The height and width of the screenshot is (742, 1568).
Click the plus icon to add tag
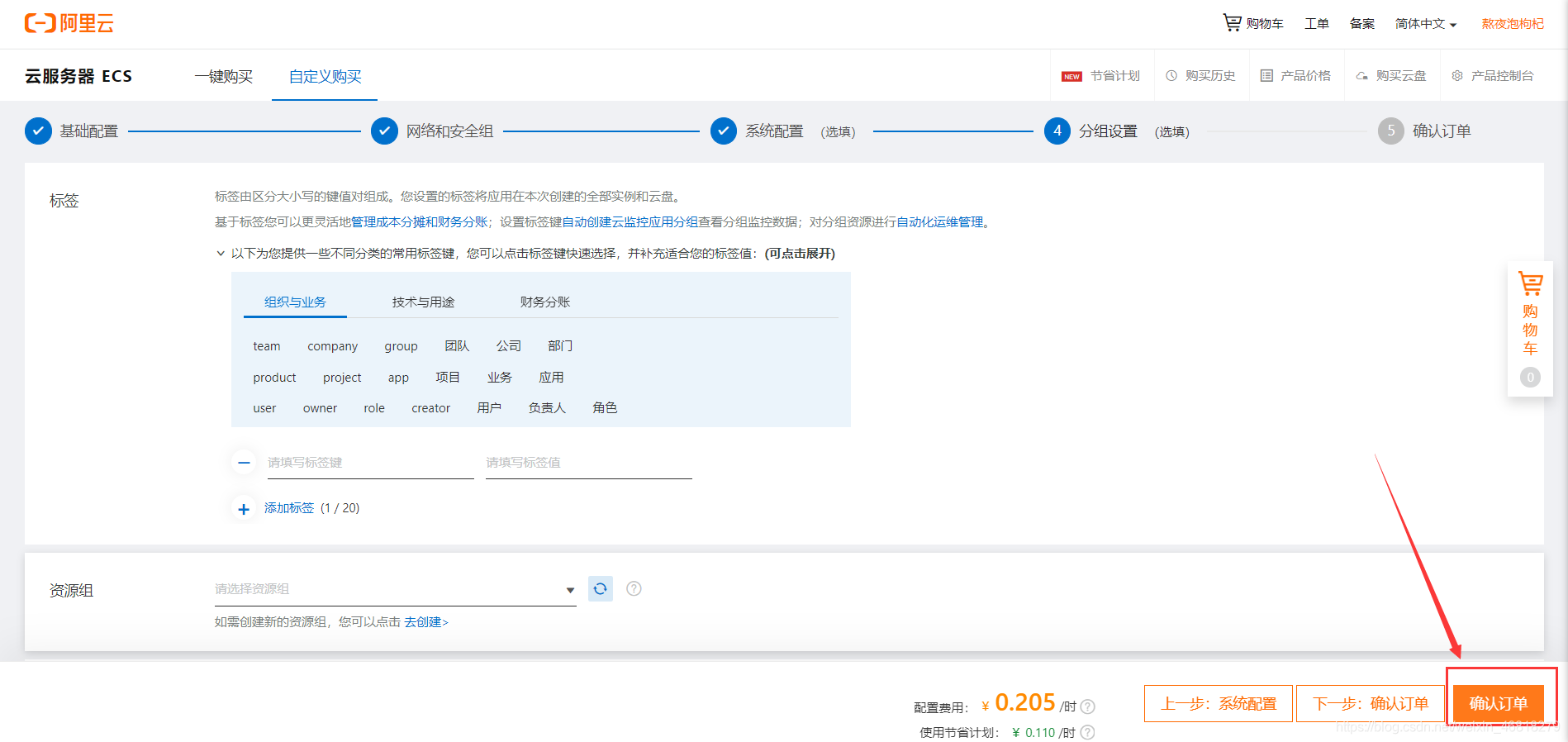coord(244,509)
